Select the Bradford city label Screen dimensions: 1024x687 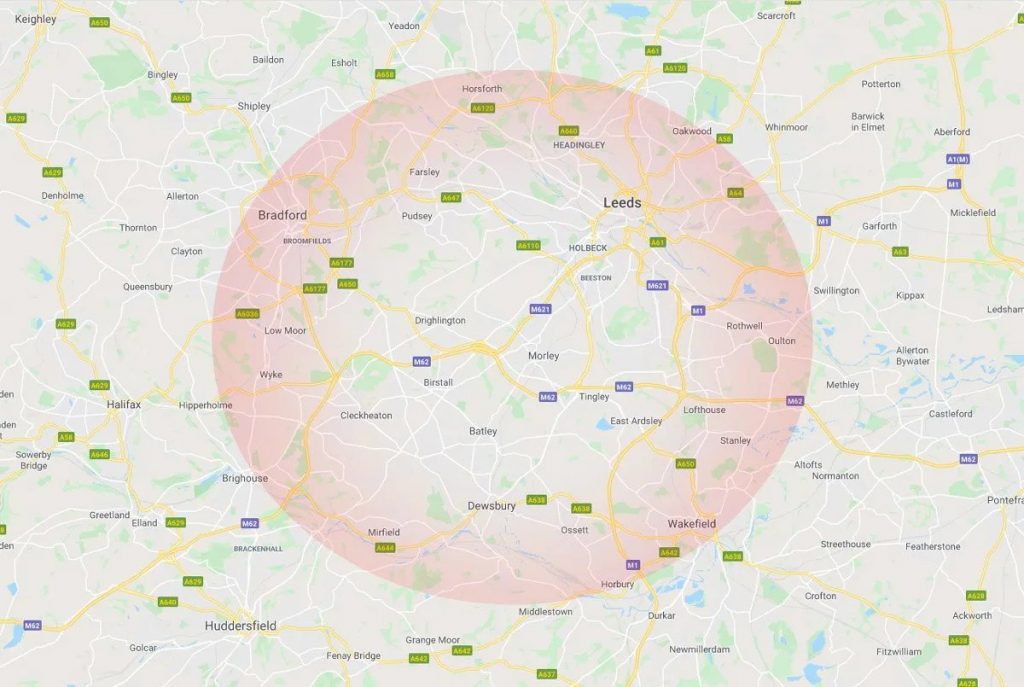282,215
